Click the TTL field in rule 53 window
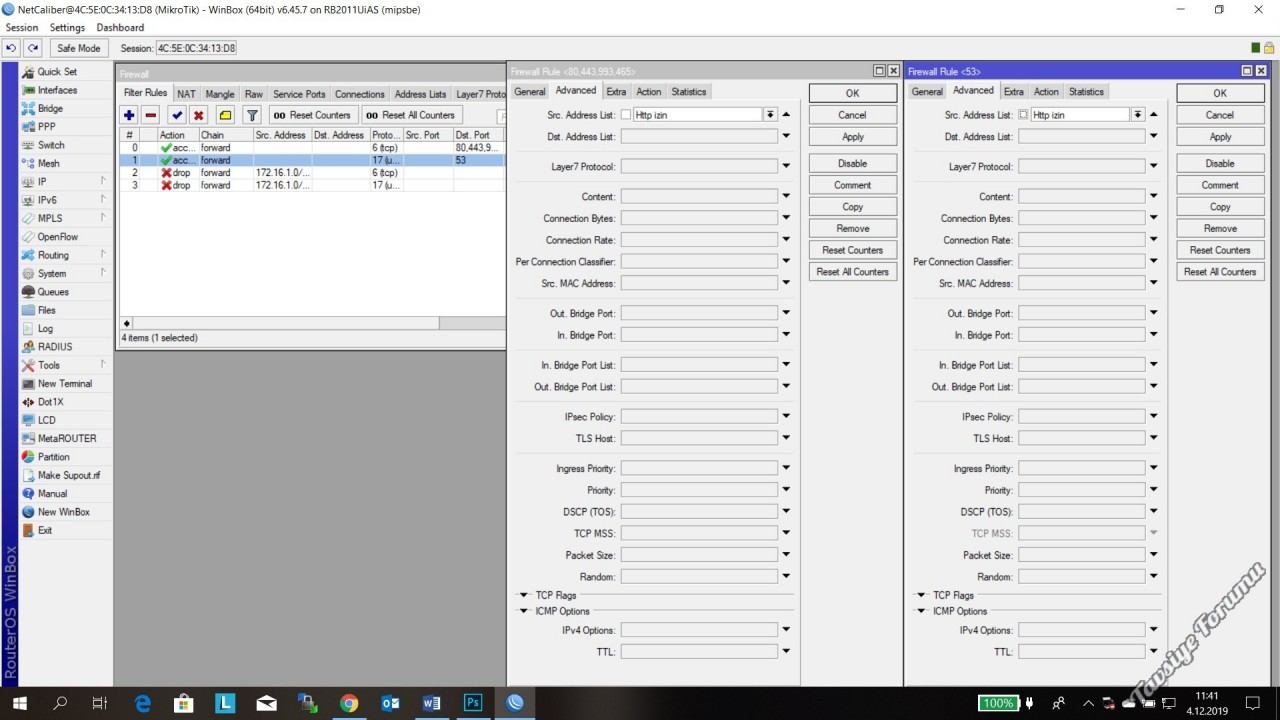Image resolution: width=1280 pixels, height=720 pixels. pyautogui.click(x=1082, y=652)
